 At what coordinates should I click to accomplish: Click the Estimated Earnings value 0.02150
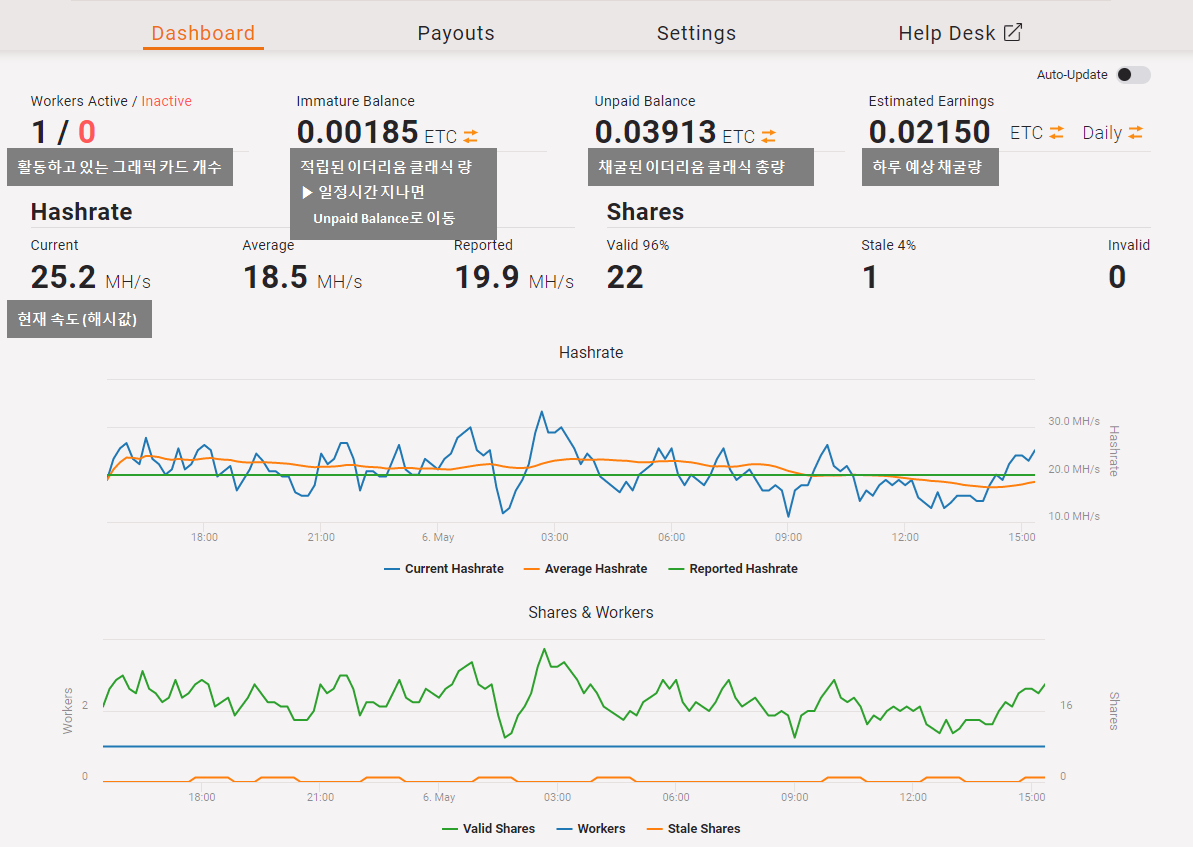(x=930, y=132)
